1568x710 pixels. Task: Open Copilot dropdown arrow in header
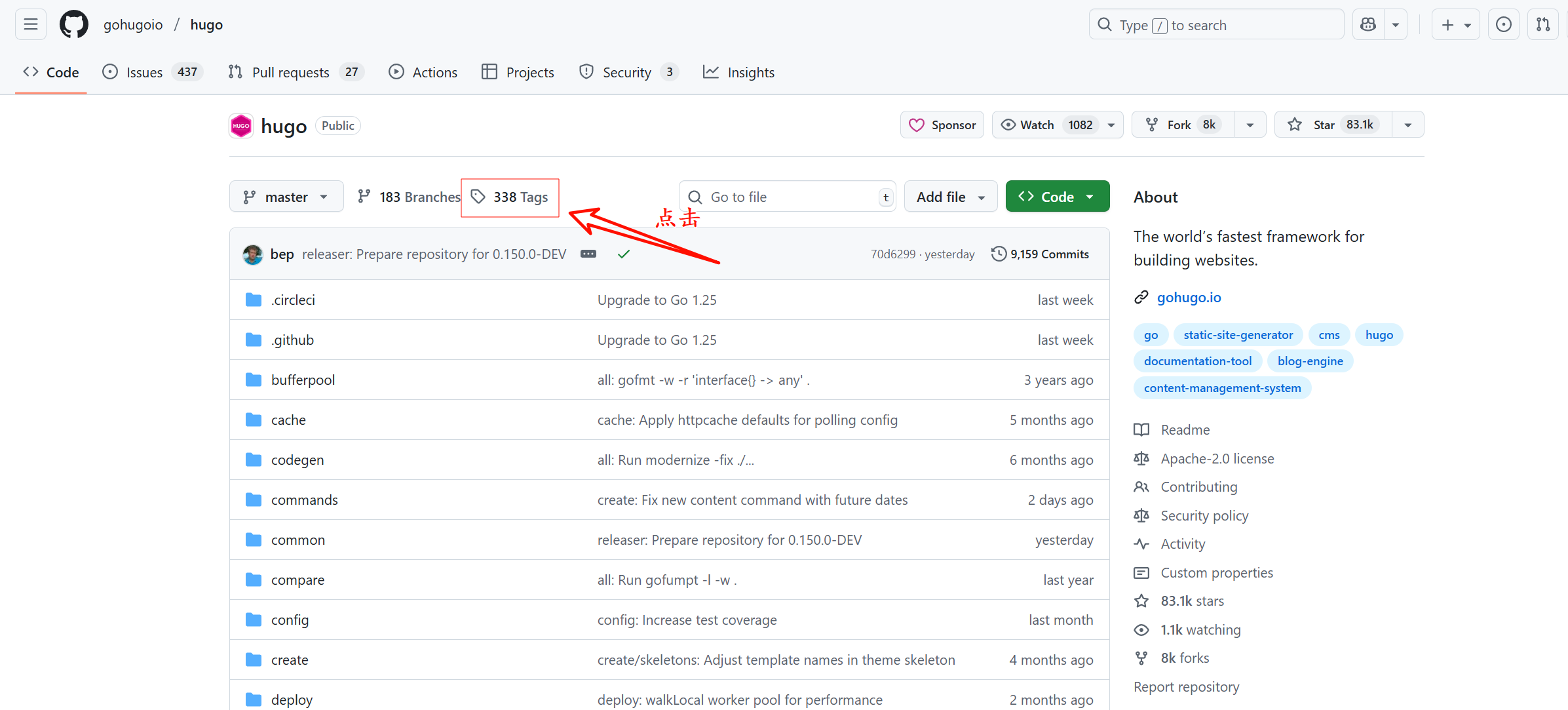tap(1396, 25)
